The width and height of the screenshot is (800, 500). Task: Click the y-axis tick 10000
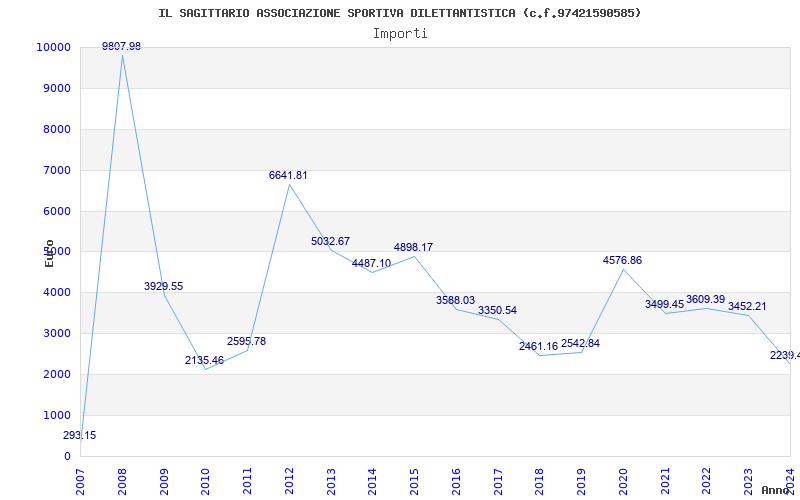click(x=54, y=47)
